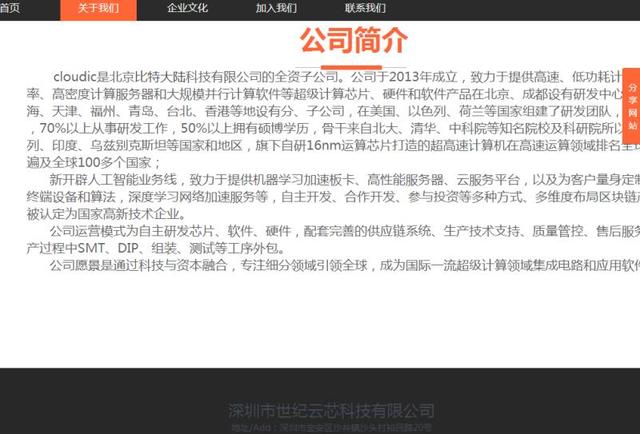640x434 pixels.
Task: Click footer text 深圳市世纪云芯科技有限公司
Action: tap(331, 411)
